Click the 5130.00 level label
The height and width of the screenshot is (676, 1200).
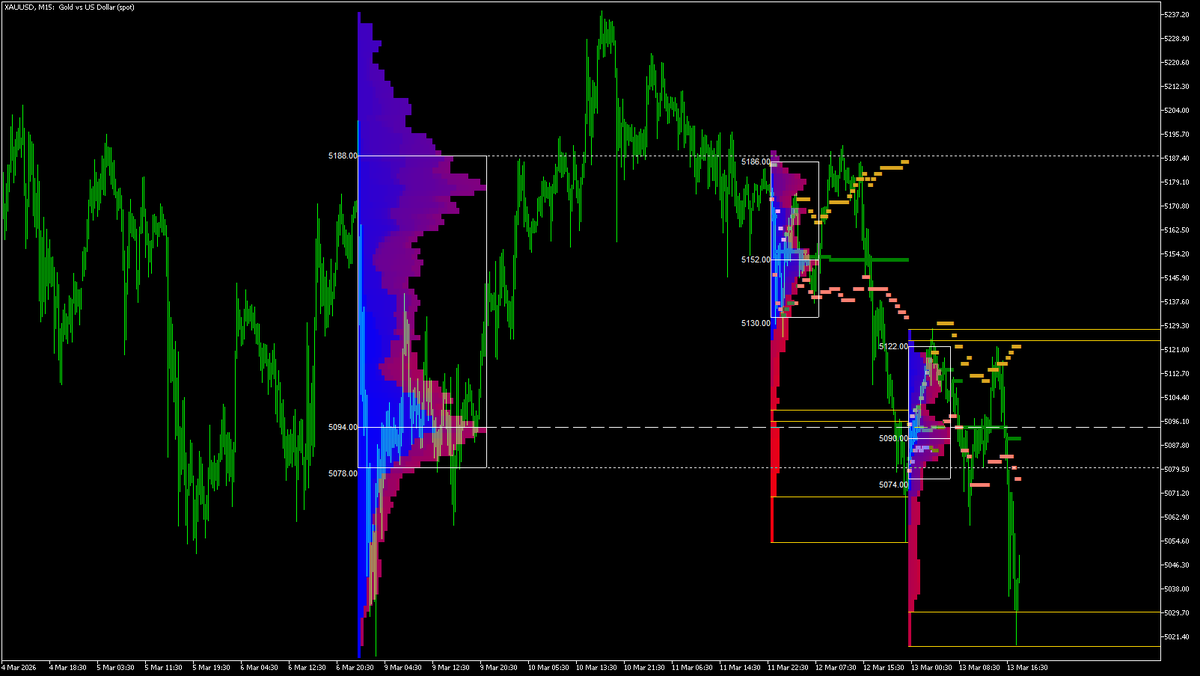[x=756, y=323]
